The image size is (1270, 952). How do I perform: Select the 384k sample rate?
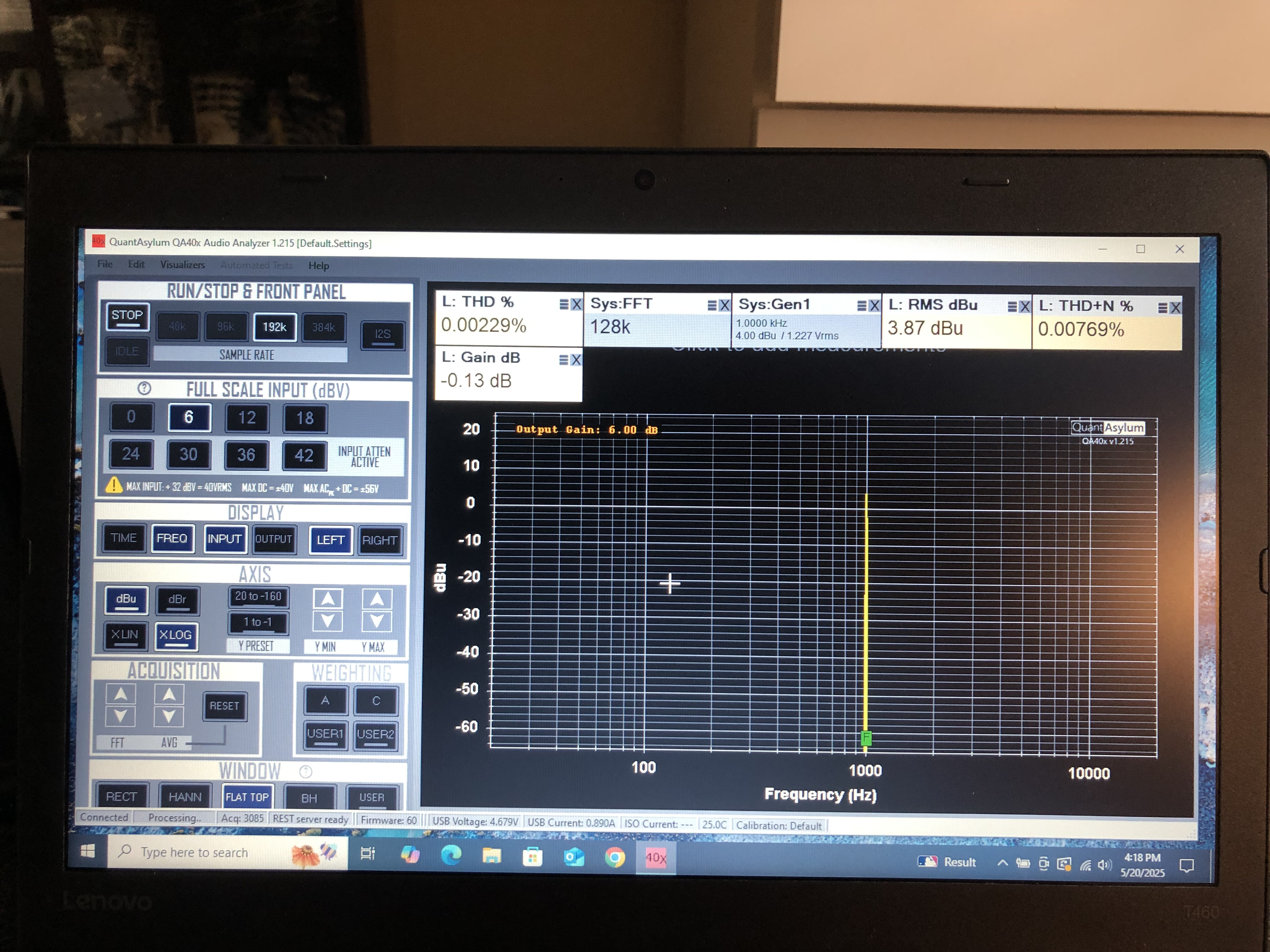[323, 328]
